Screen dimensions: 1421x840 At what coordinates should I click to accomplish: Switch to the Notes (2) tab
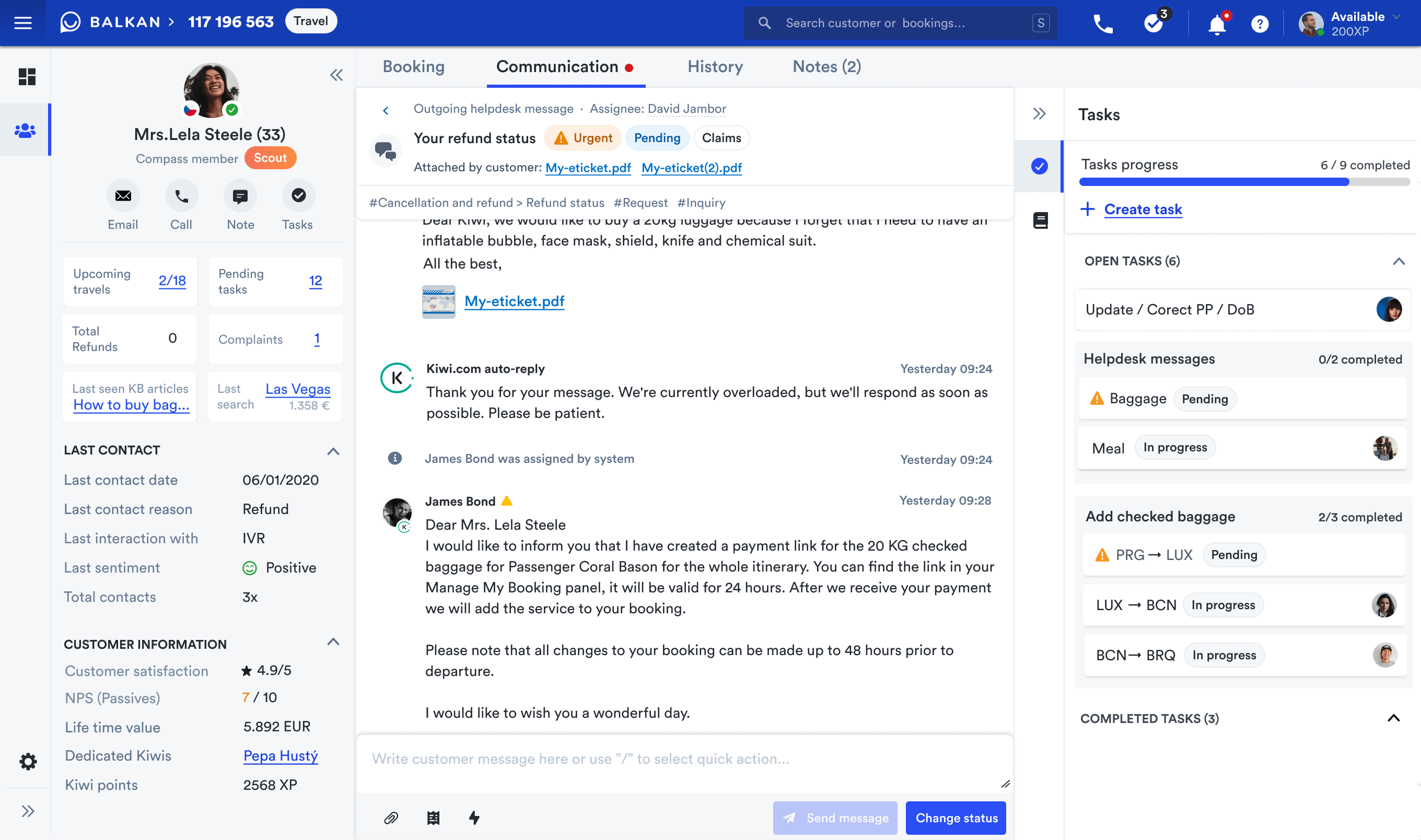click(x=826, y=67)
